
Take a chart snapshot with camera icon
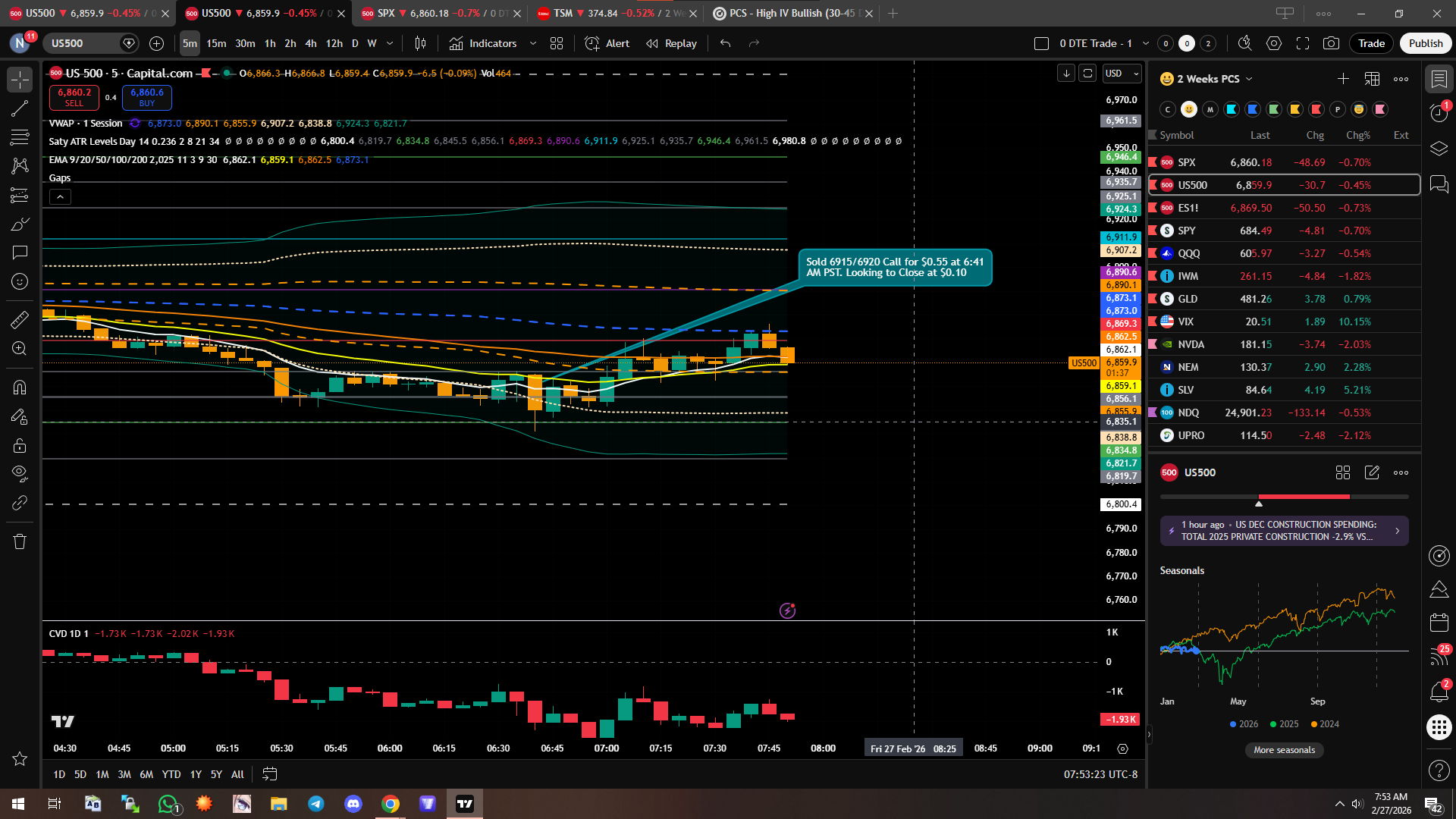1331,43
